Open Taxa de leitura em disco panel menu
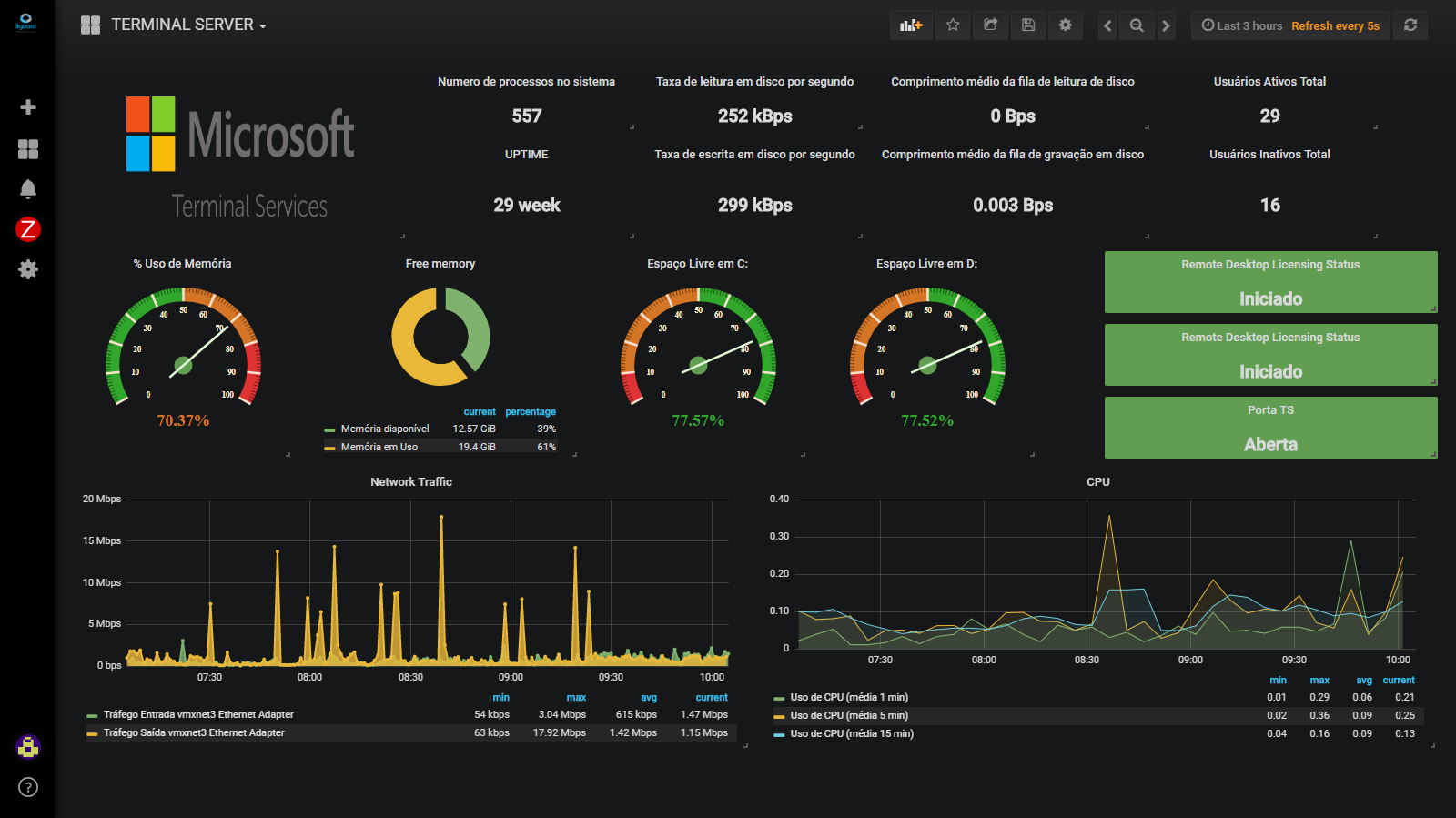 pyautogui.click(x=755, y=81)
